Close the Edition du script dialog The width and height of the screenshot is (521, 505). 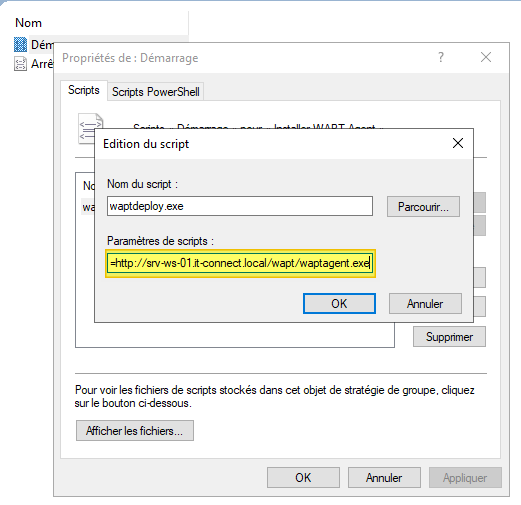(458, 143)
